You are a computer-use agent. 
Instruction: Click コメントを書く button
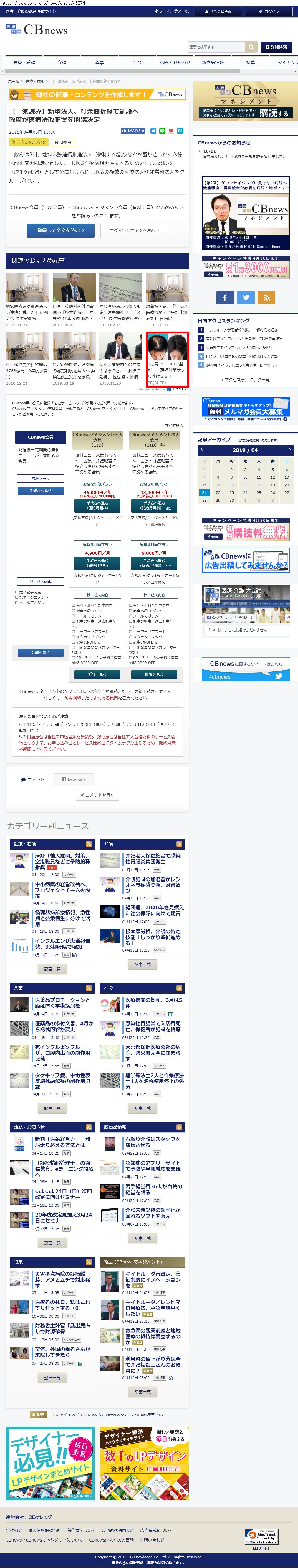click(97, 795)
